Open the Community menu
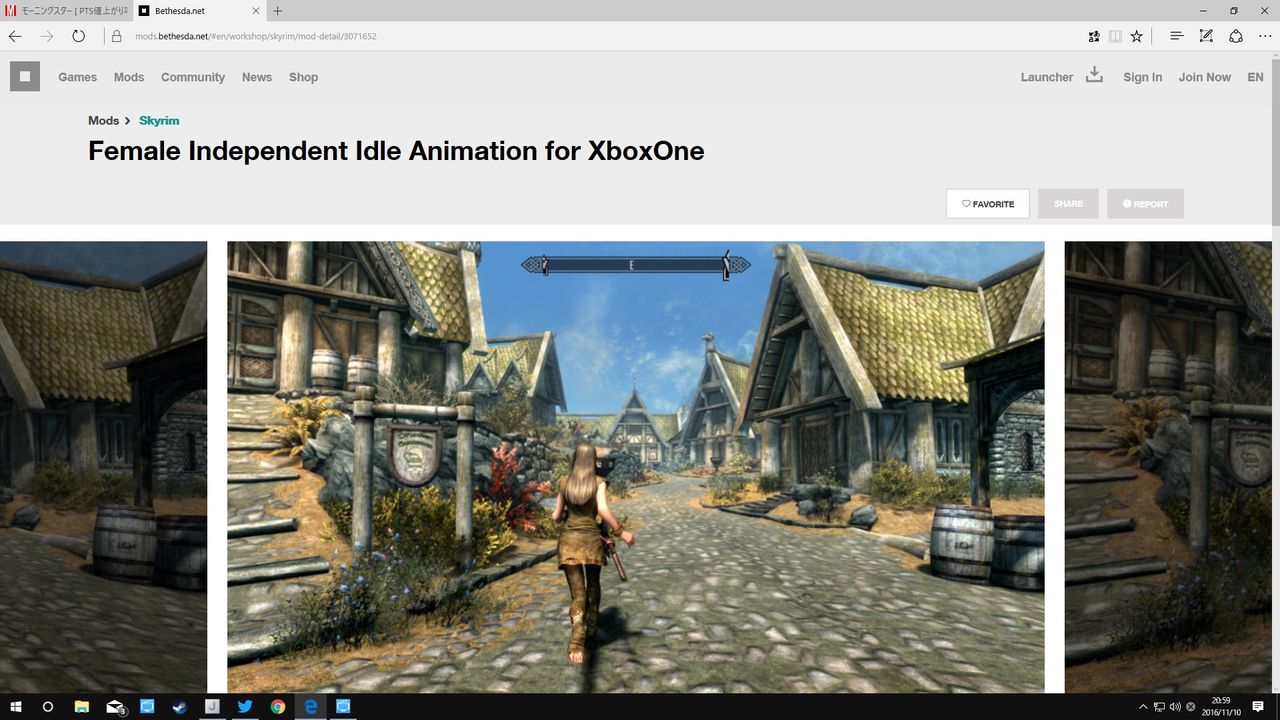 coord(193,77)
